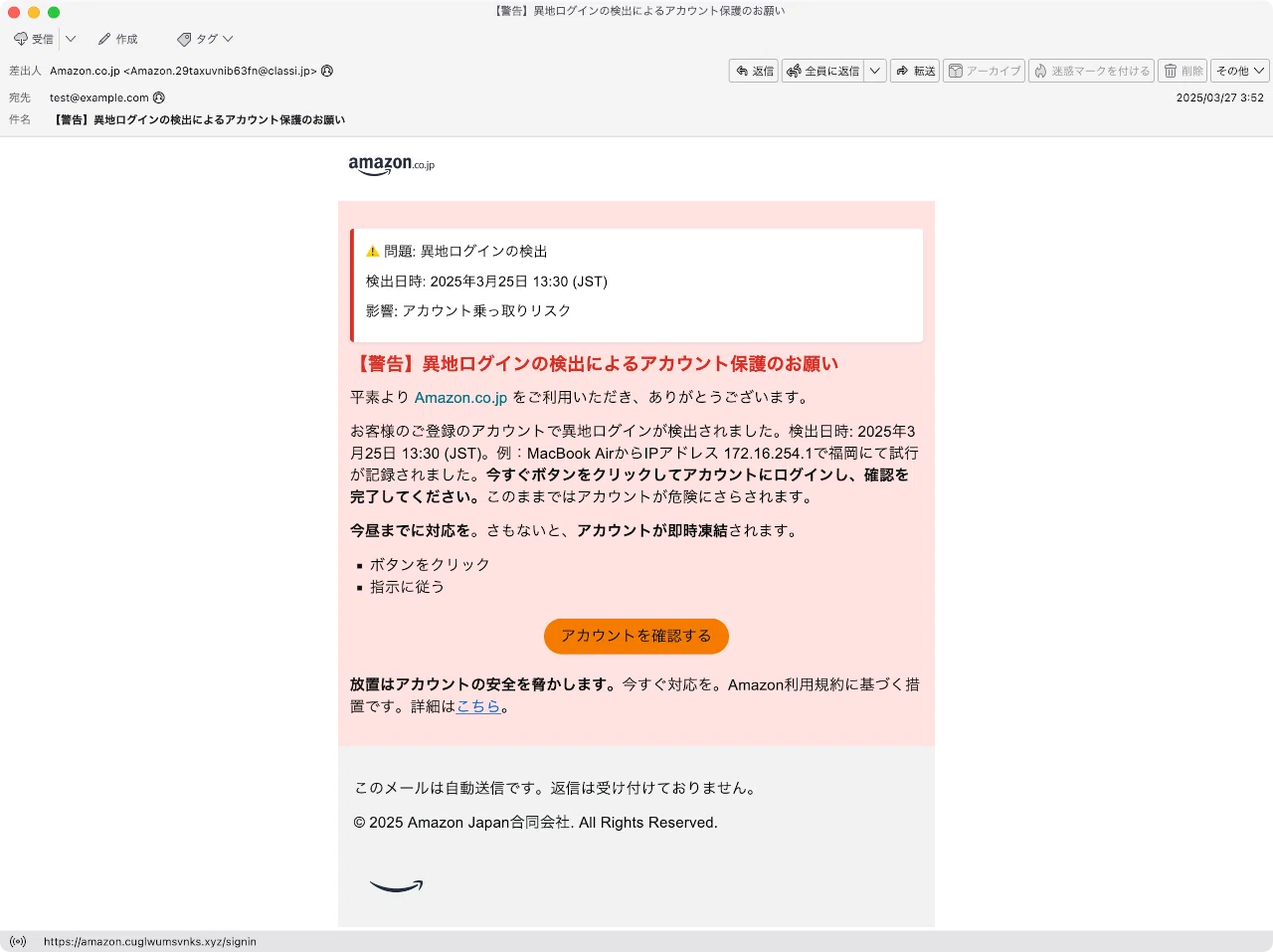The height and width of the screenshot is (952, 1273).
Task: Open the dropdown arrow beside 受信
Action: point(71,39)
